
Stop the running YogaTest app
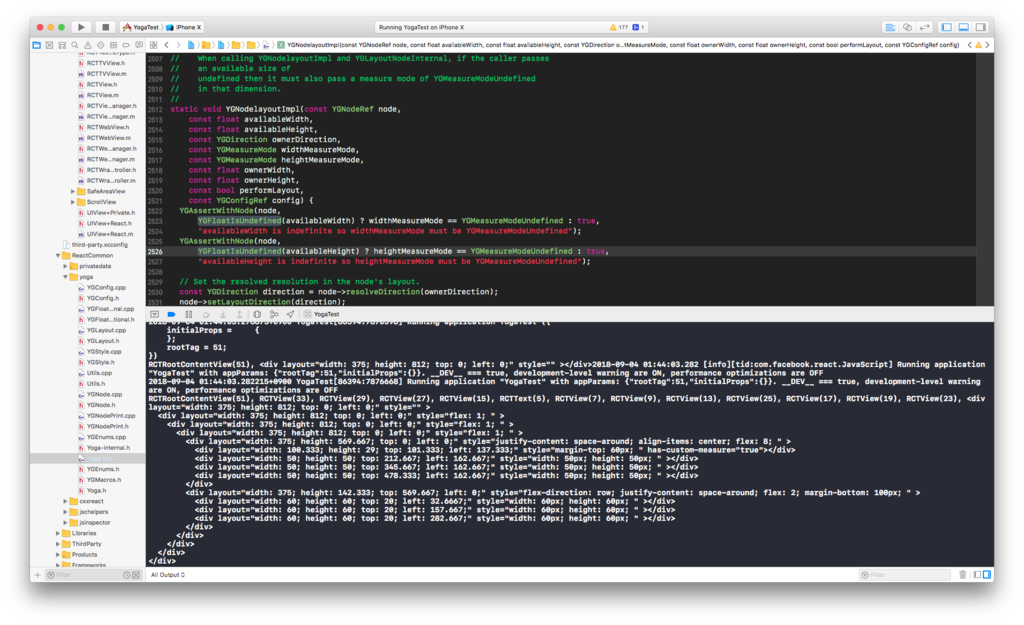tap(105, 27)
